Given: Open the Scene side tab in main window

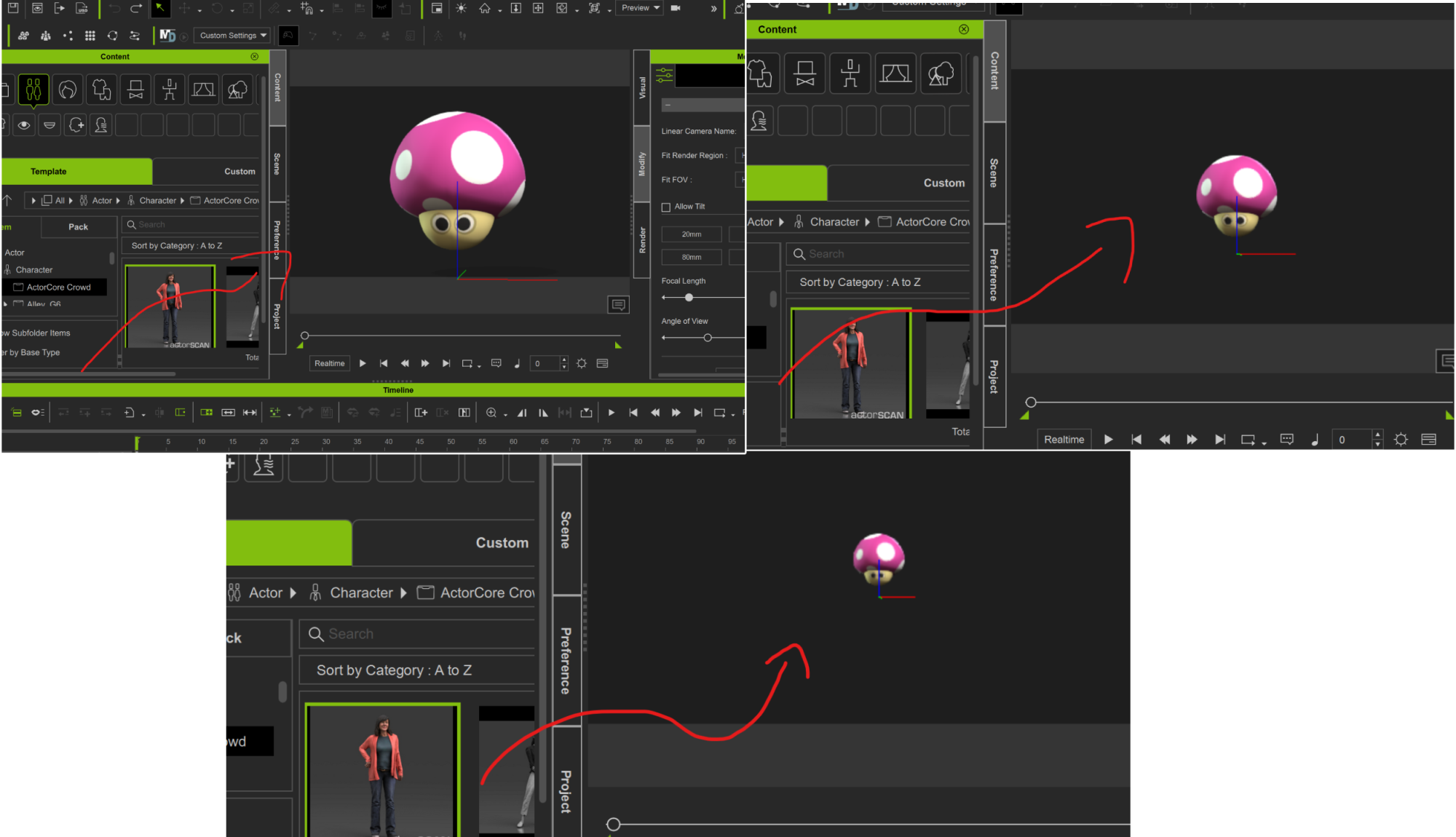Looking at the screenshot, I should pos(277,164).
